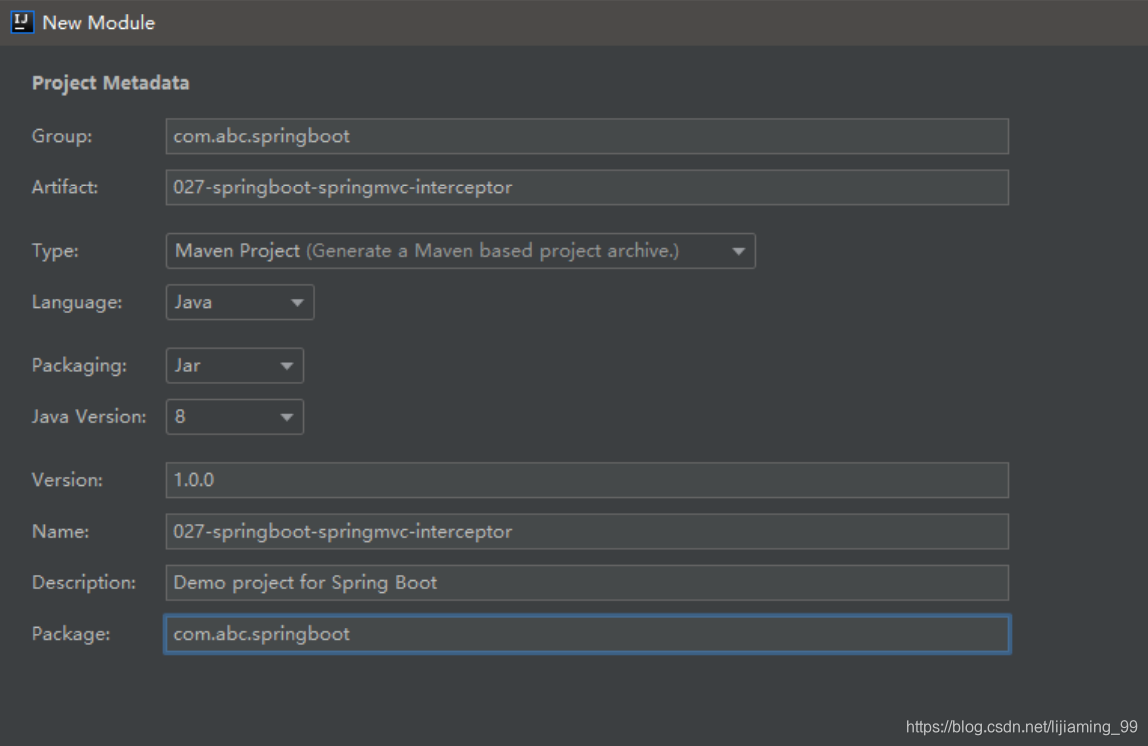Click the Name input field
This screenshot has width=1148, height=746.
point(587,531)
